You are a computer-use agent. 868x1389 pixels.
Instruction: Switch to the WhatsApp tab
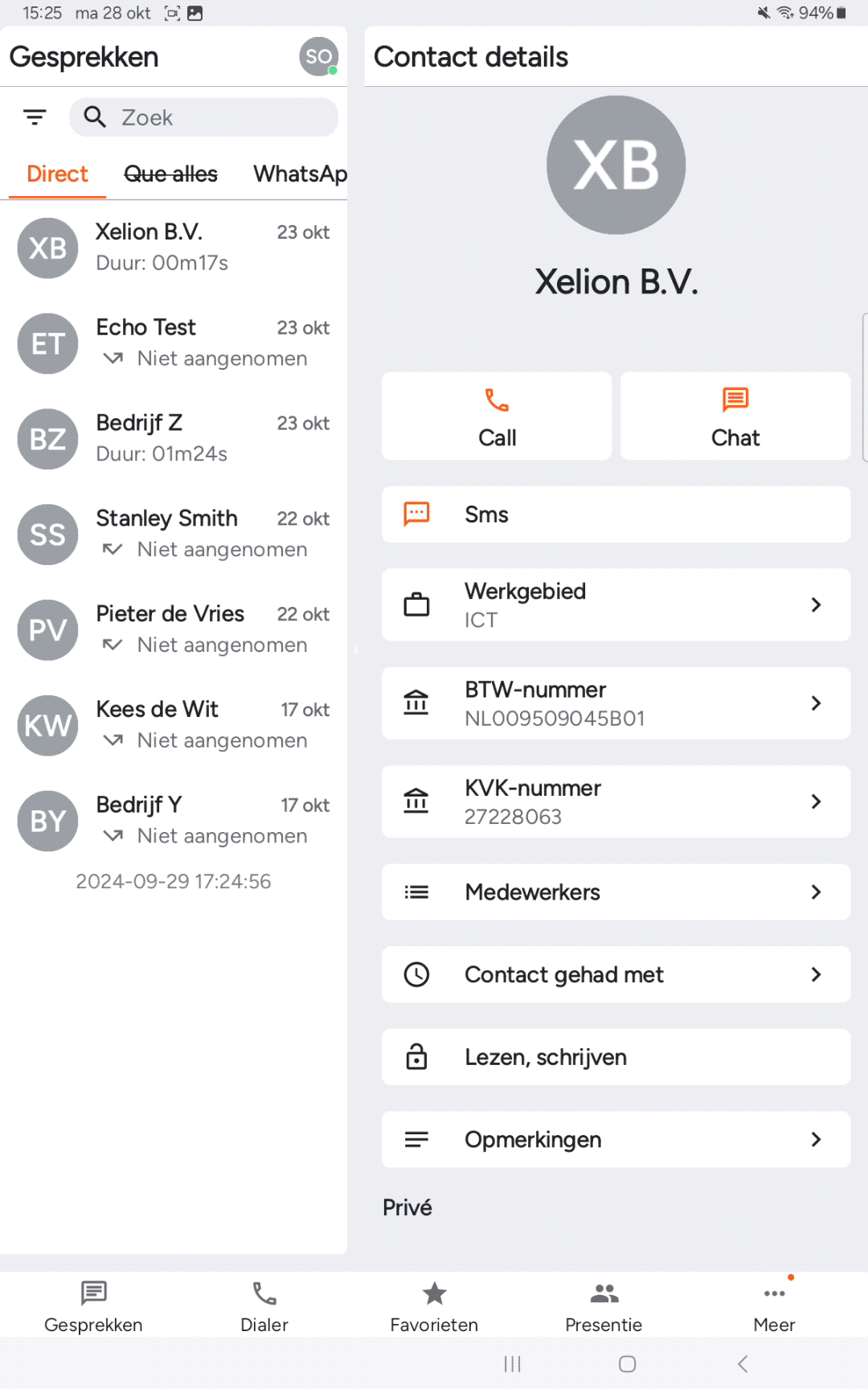[x=300, y=174]
